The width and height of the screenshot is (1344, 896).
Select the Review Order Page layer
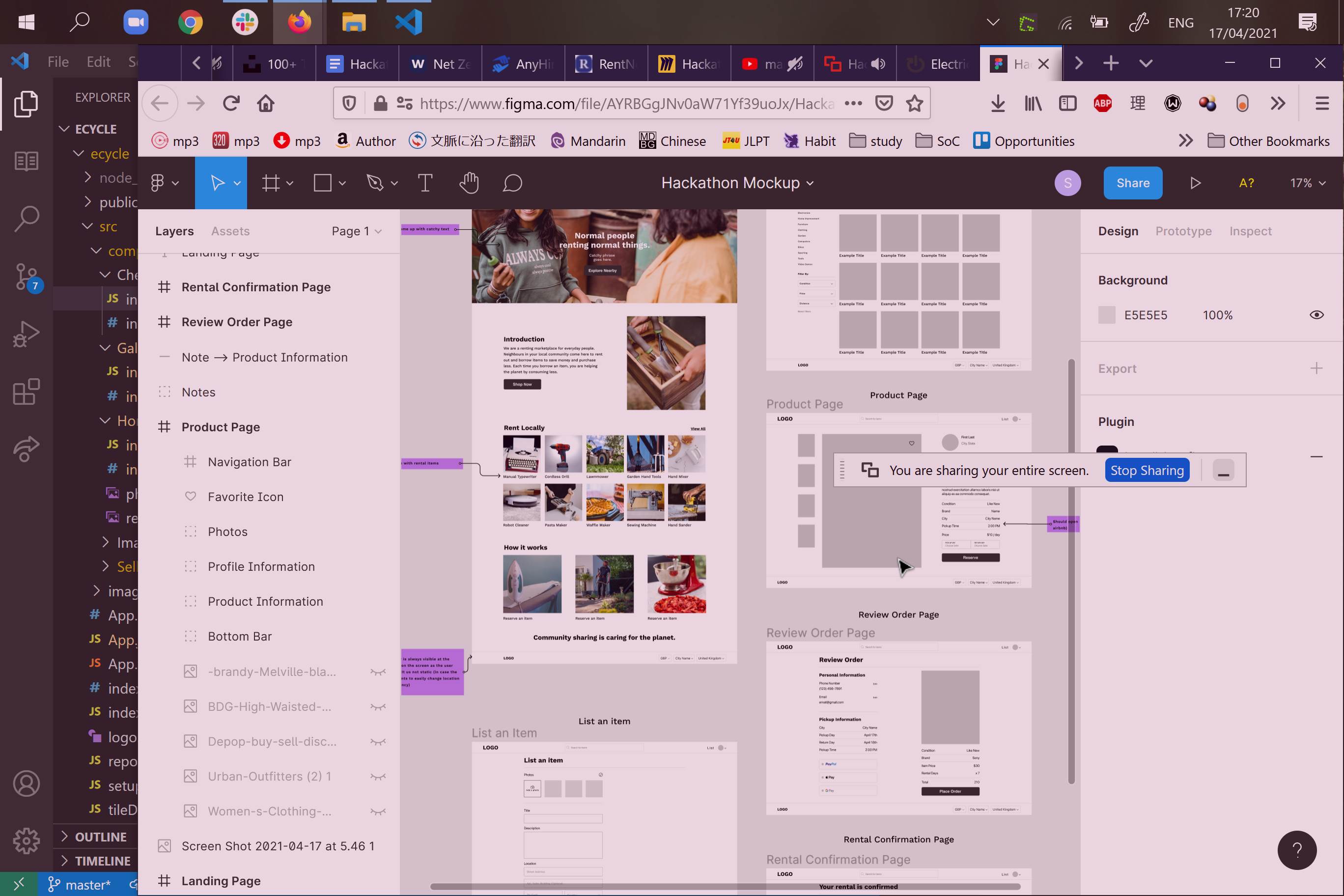237,322
